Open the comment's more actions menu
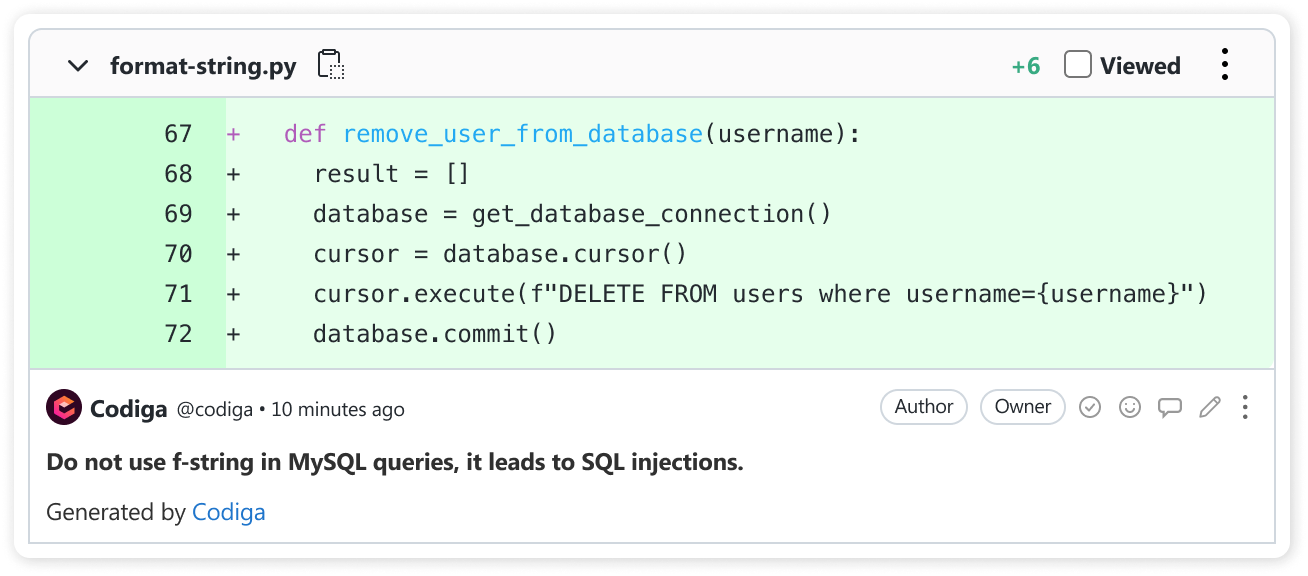Viewport: 1308px width, 576px height. [x=1245, y=407]
